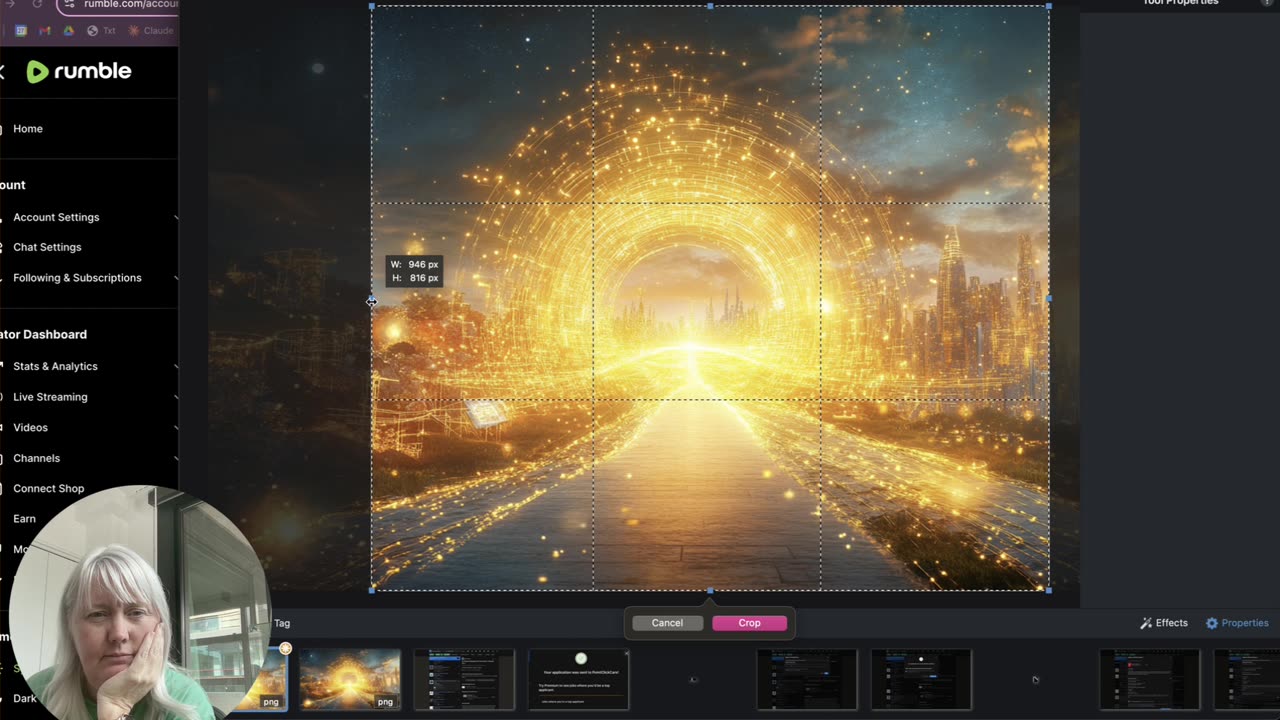The image size is (1280, 720).
Task: Open the Videos section
Action: point(30,427)
